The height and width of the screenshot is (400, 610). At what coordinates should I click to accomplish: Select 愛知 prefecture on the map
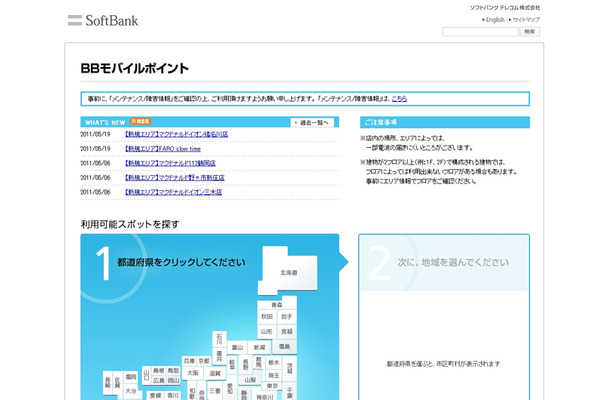(230, 388)
